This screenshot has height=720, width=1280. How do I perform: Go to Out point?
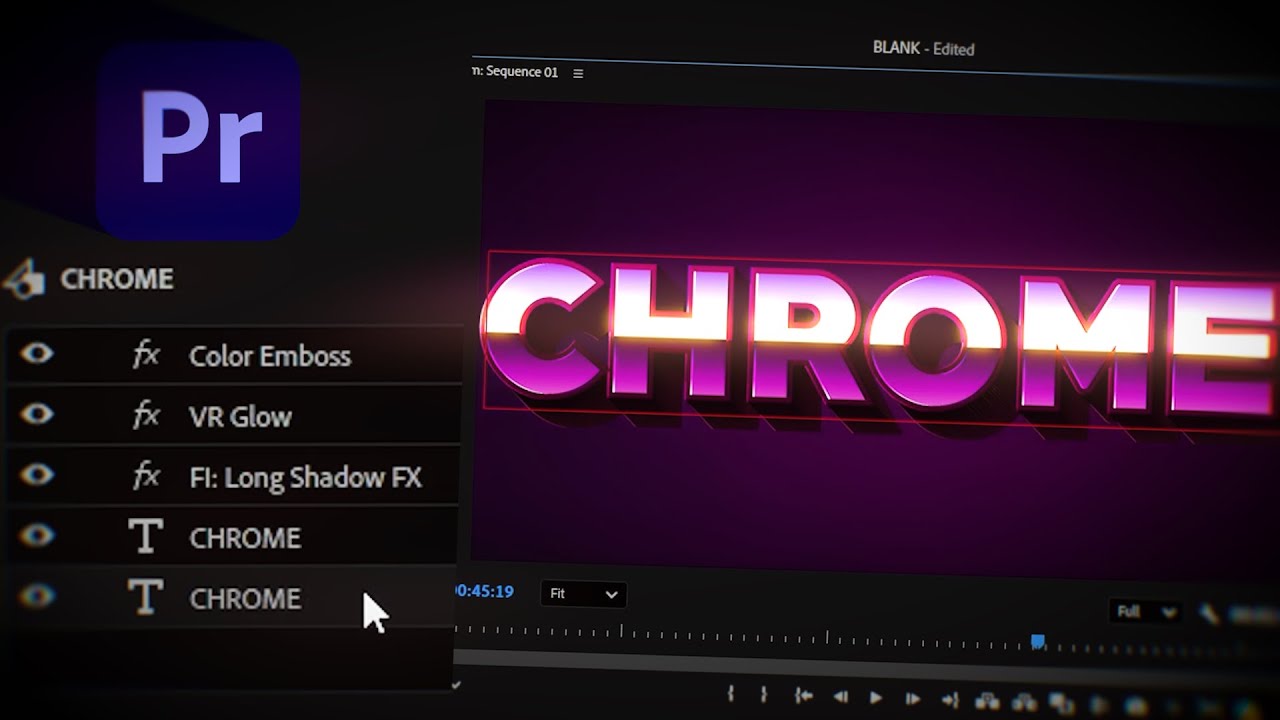point(950,700)
